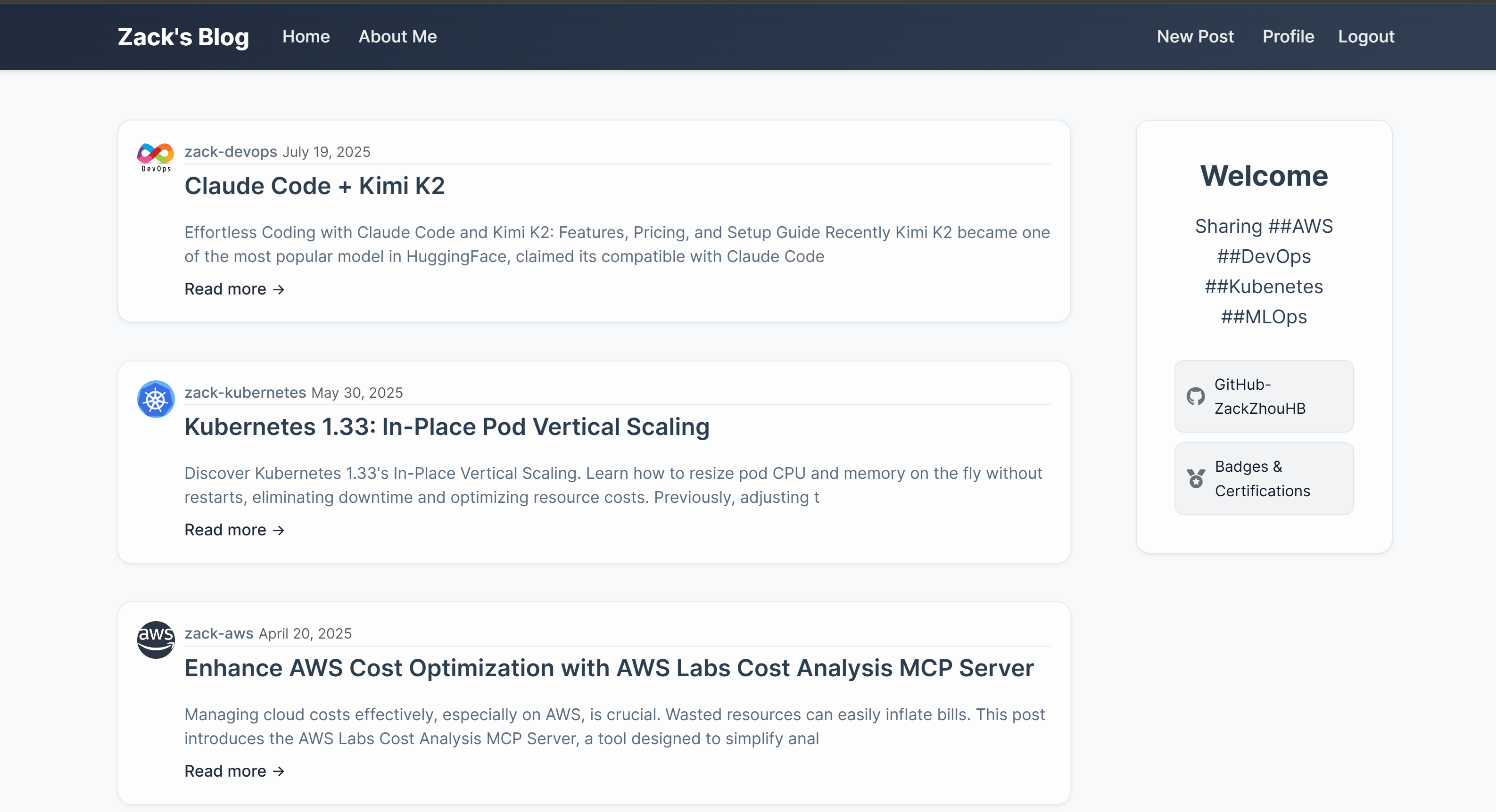Click the date July 19, 2025
Screen dimensions: 1496x812
pyautogui.click(x=326, y=152)
